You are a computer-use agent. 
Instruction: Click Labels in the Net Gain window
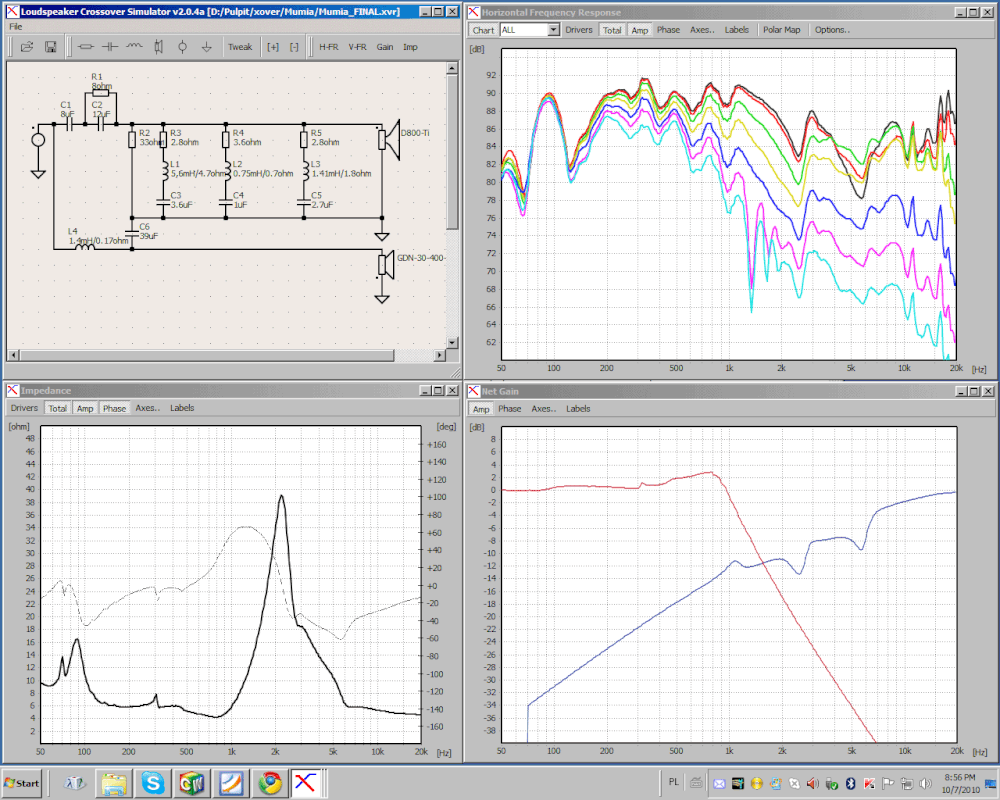(x=578, y=409)
